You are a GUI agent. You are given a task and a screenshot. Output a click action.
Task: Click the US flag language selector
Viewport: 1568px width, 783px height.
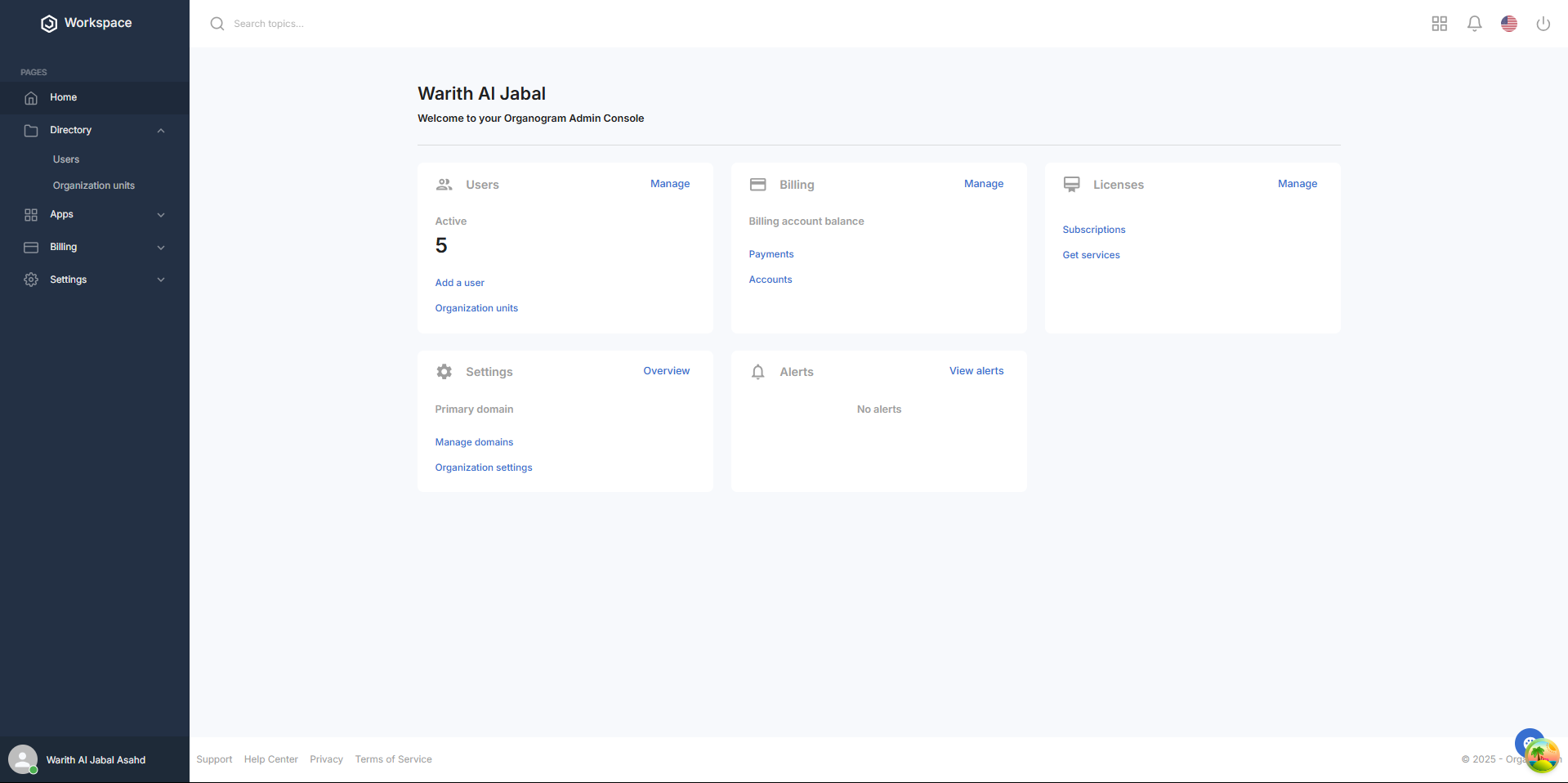(x=1508, y=24)
